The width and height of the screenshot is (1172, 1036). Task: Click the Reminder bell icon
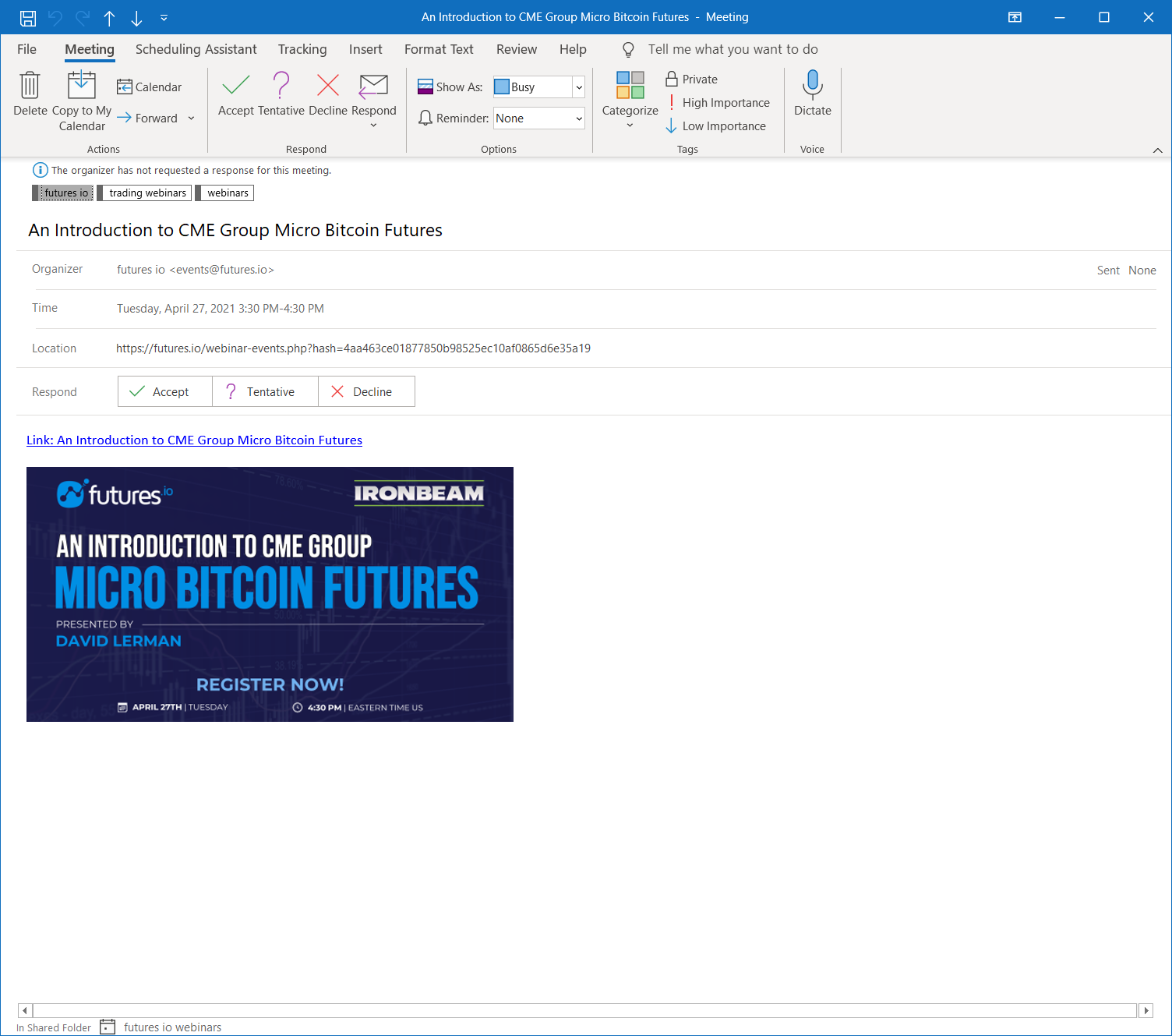coord(425,118)
